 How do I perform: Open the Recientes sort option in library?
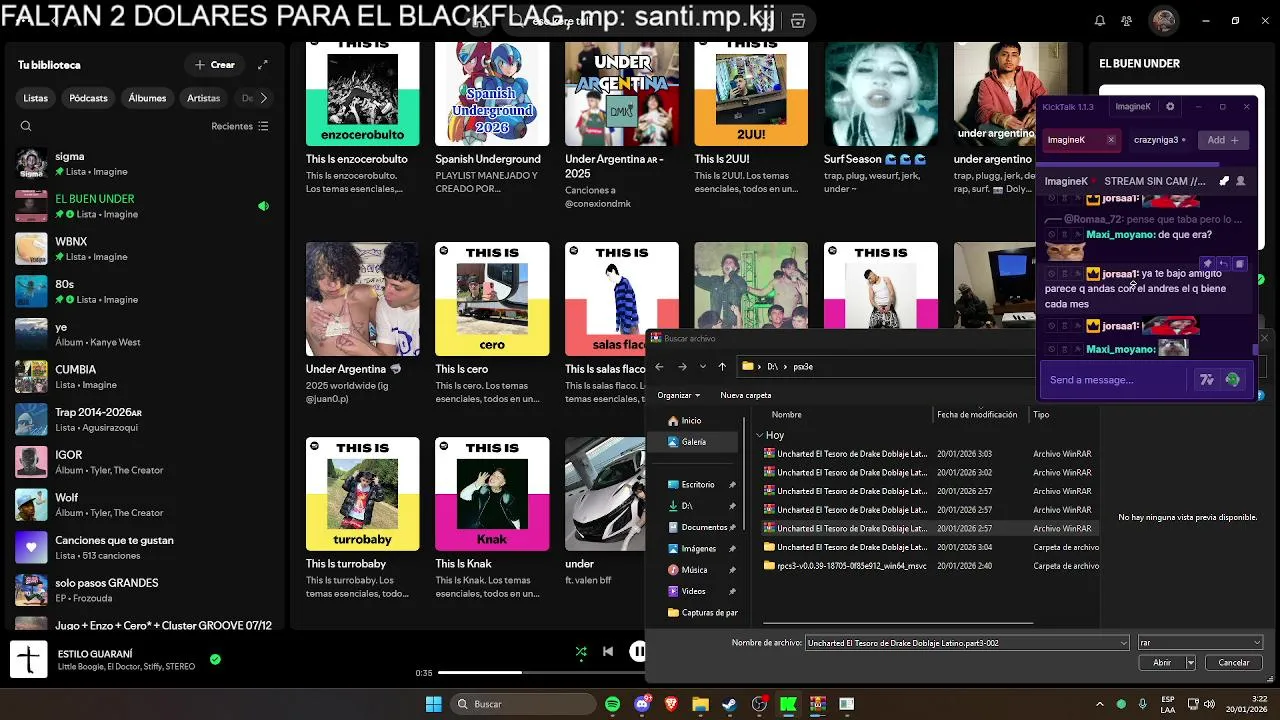pos(240,126)
